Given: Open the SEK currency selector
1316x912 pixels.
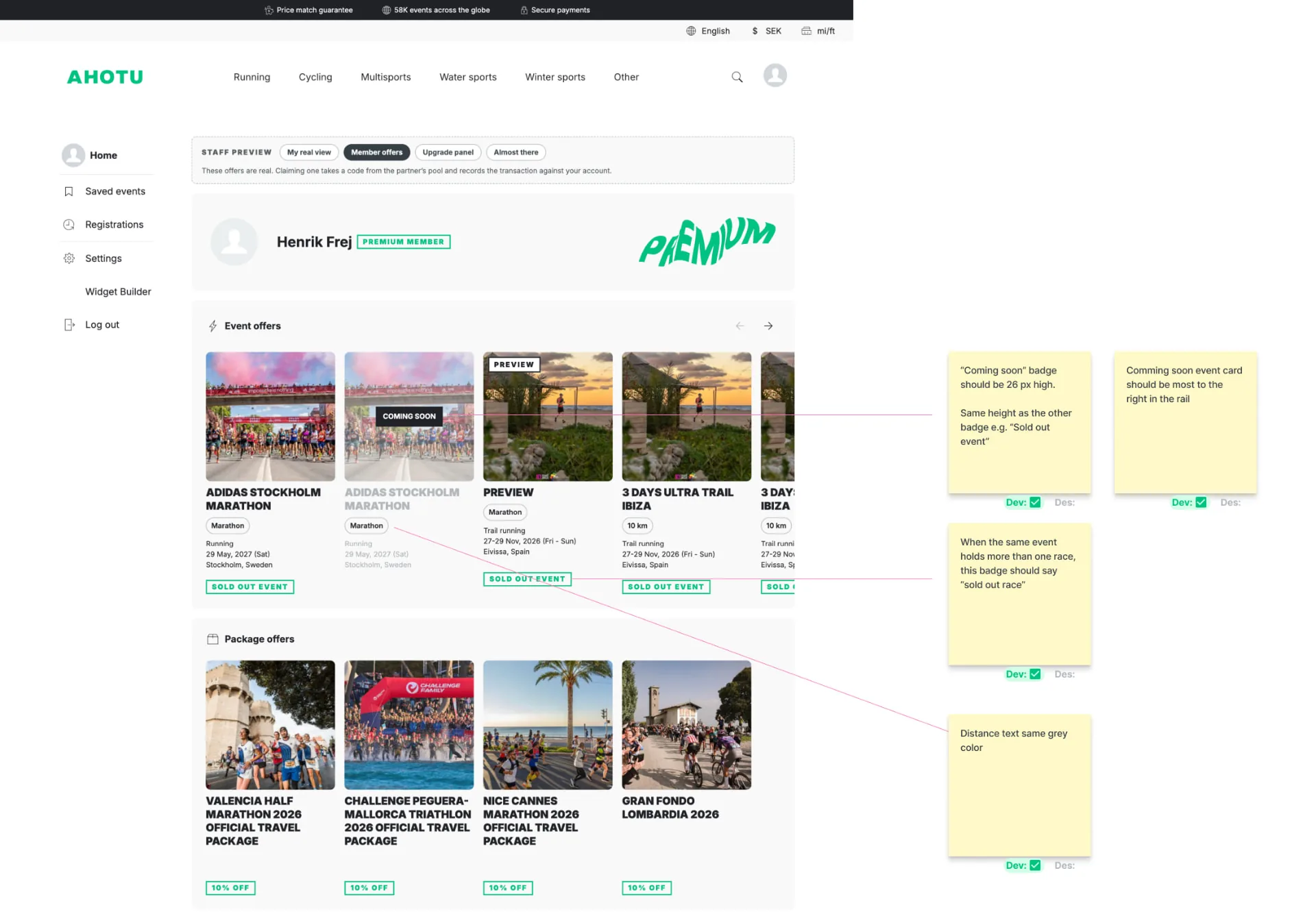Looking at the screenshot, I should 766,31.
